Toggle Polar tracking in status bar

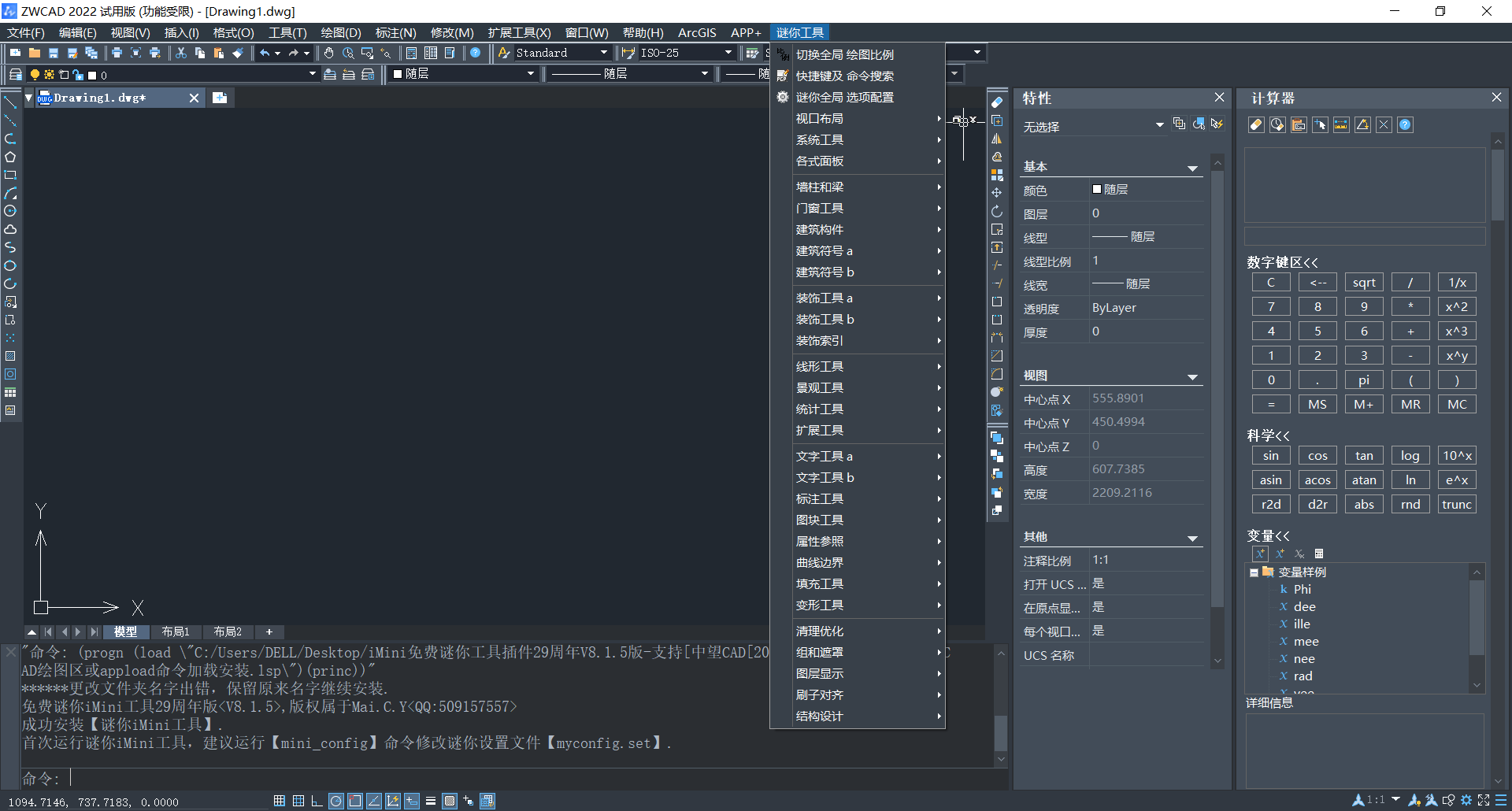pyautogui.click(x=336, y=801)
